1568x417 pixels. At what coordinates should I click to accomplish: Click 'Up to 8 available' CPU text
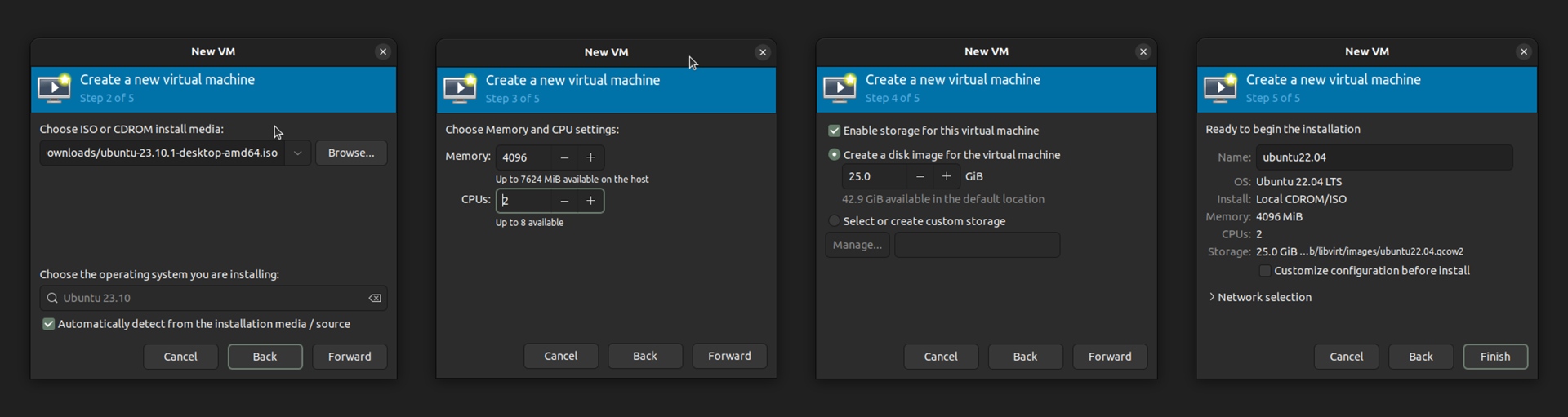pyautogui.click(x=529, y=223)
